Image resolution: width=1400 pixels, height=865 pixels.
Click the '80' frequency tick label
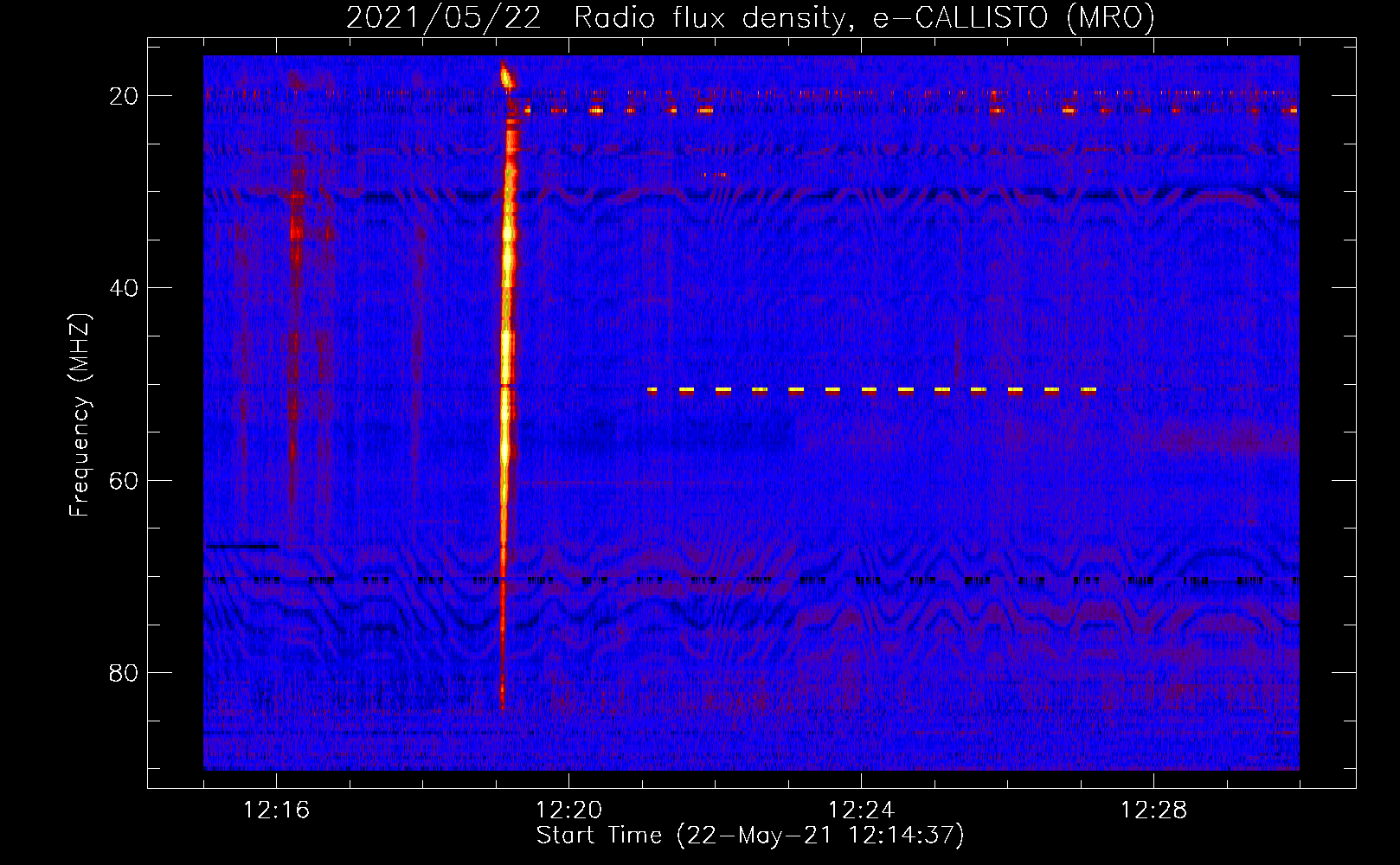(124, 673)
